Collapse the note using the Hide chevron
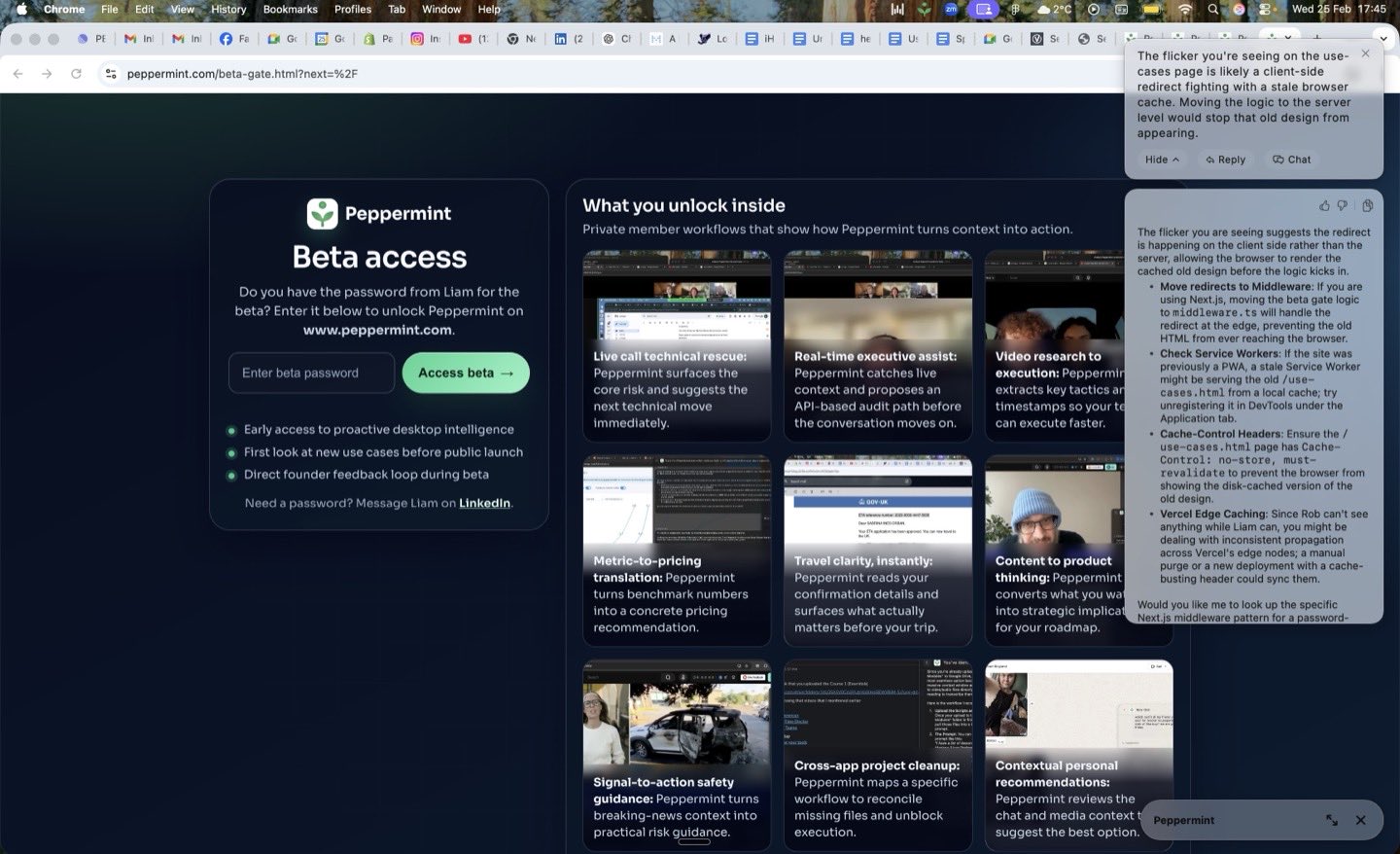The height and width of the screenshot is (854, 1400). point(1160,160)
